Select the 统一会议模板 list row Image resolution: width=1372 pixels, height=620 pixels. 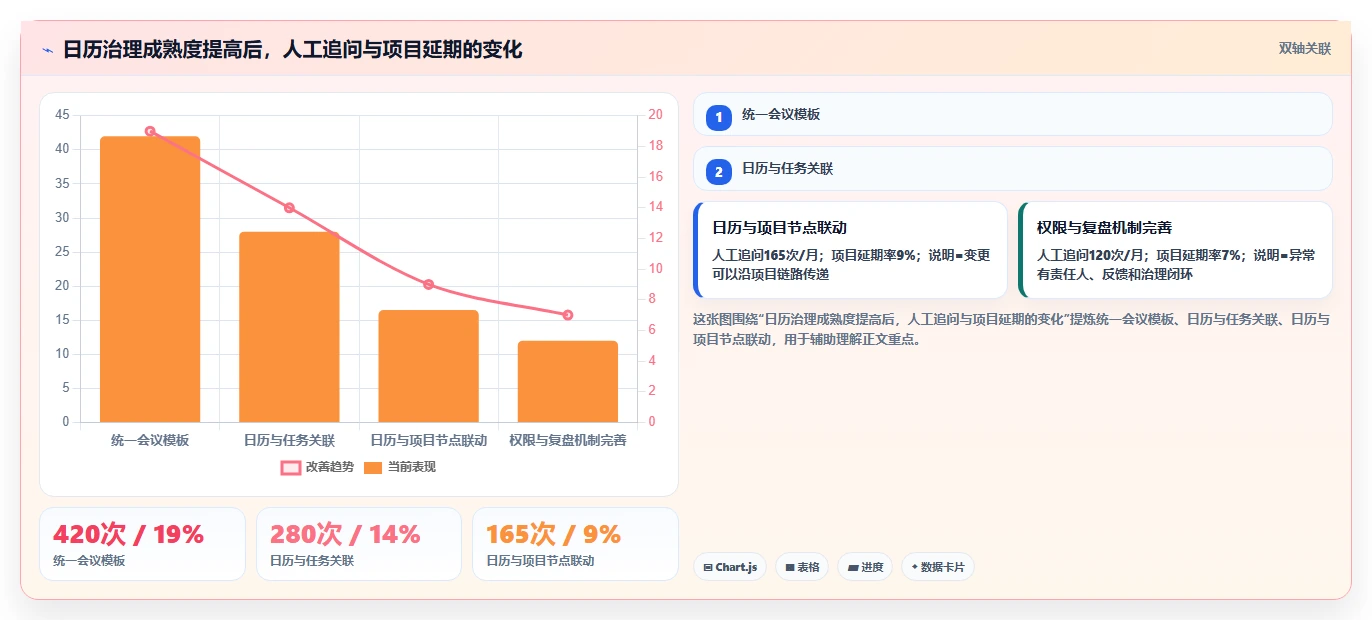pos(1012,114)
